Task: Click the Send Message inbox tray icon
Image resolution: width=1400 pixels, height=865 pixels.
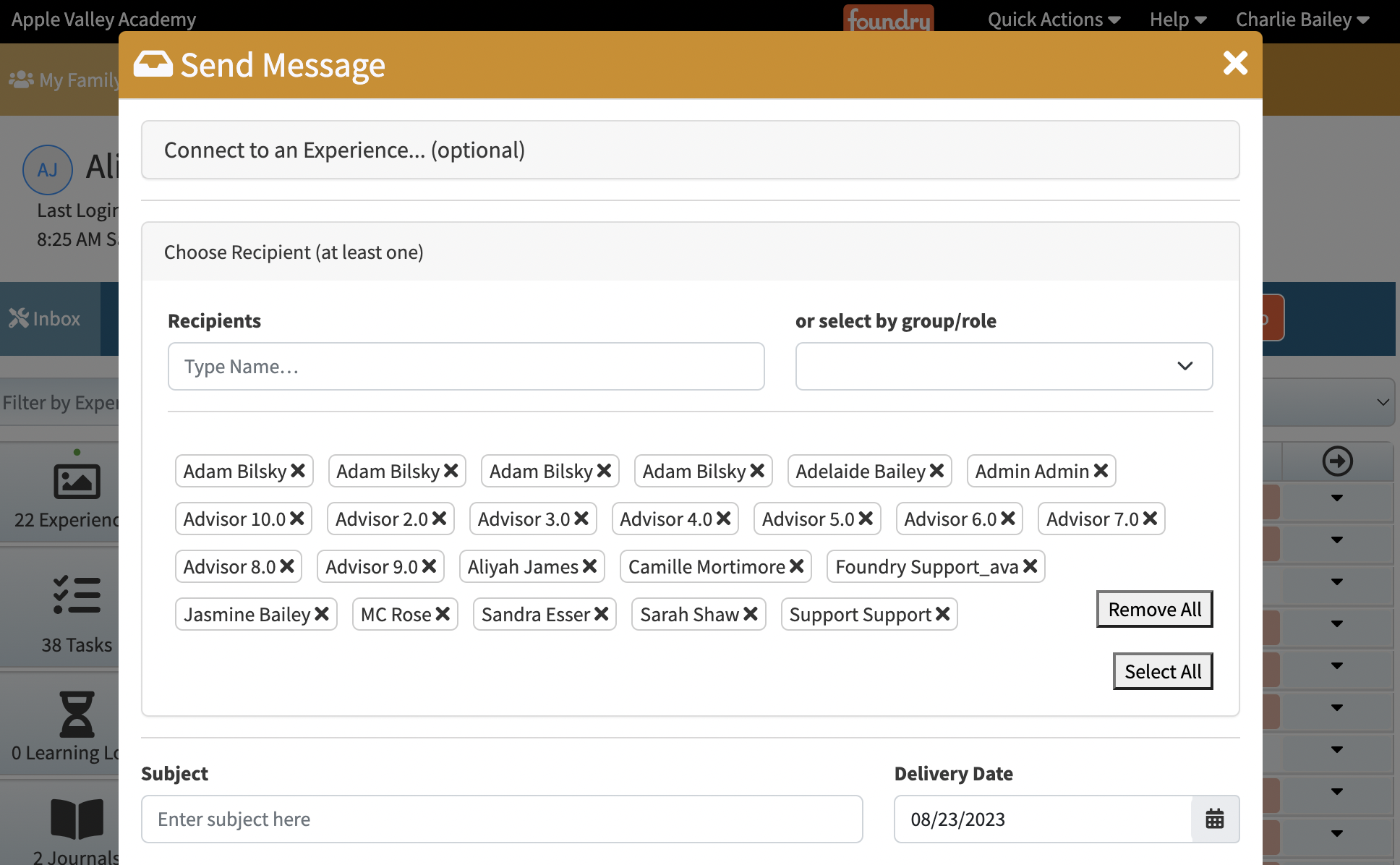Action: (x=153, y=64)
